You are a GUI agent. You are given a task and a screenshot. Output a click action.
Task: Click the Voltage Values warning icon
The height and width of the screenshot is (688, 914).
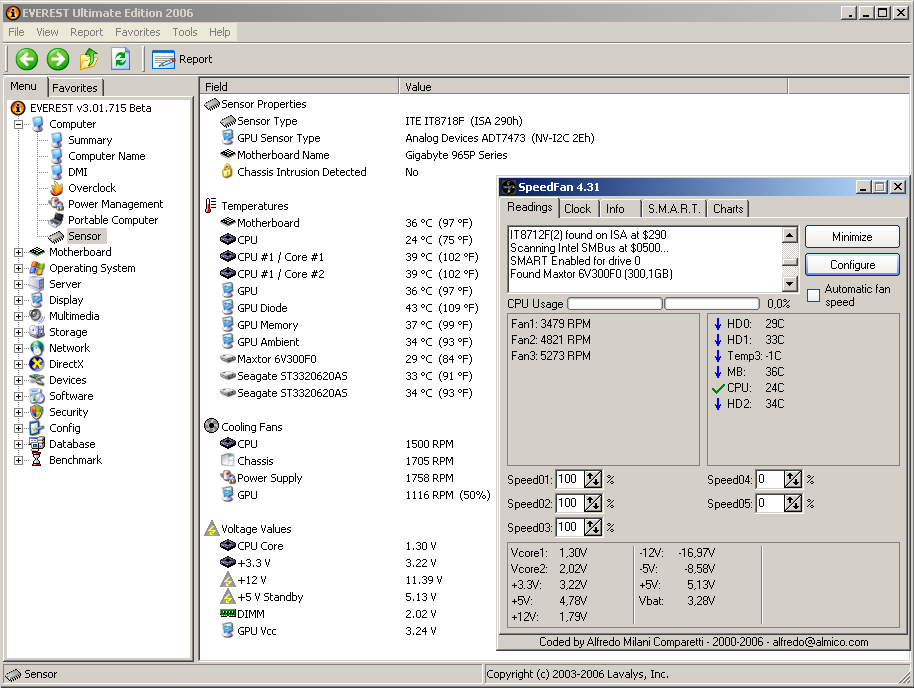pos(211,529)
